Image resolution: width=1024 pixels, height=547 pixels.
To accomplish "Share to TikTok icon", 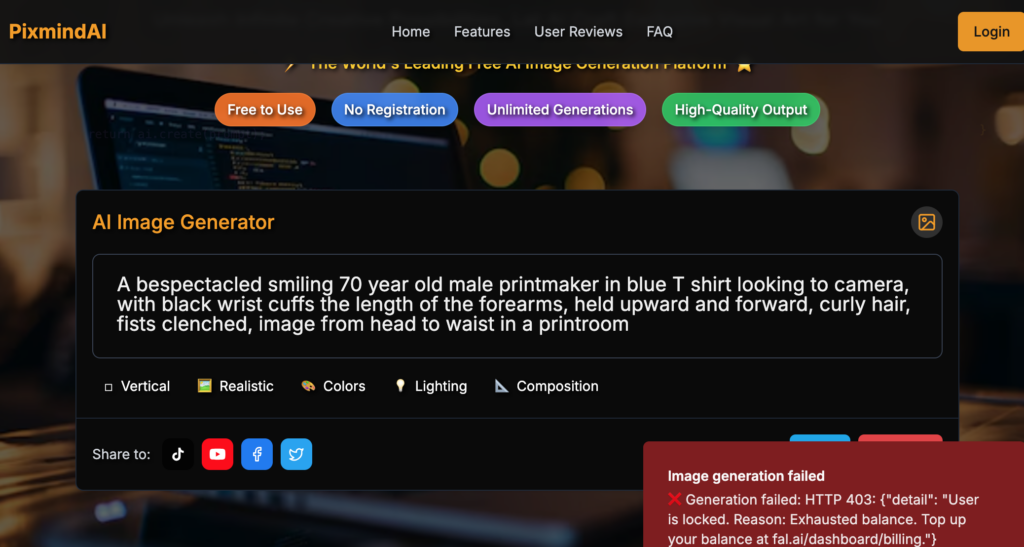I will [x=178, y=454].
